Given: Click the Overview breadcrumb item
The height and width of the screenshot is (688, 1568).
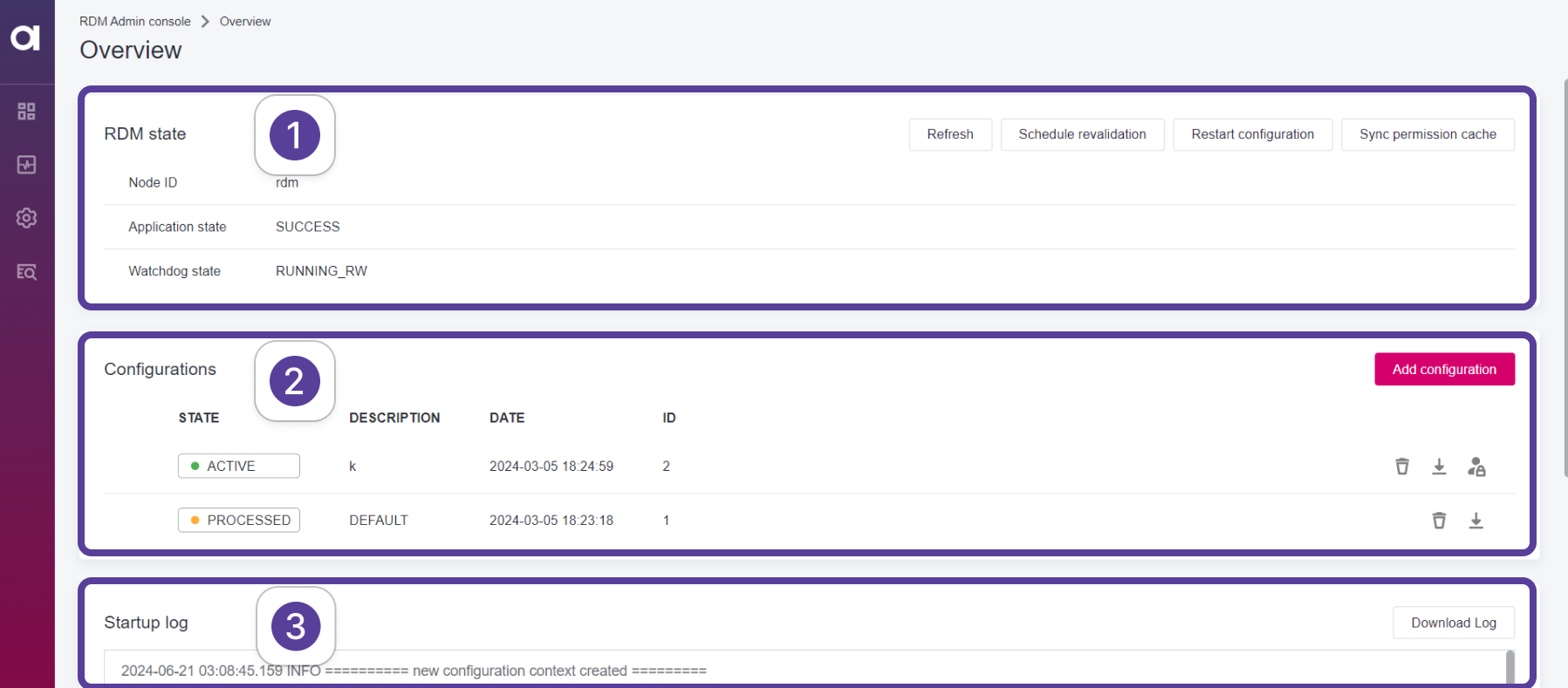Looking at the screenshot, I should 245,21.
